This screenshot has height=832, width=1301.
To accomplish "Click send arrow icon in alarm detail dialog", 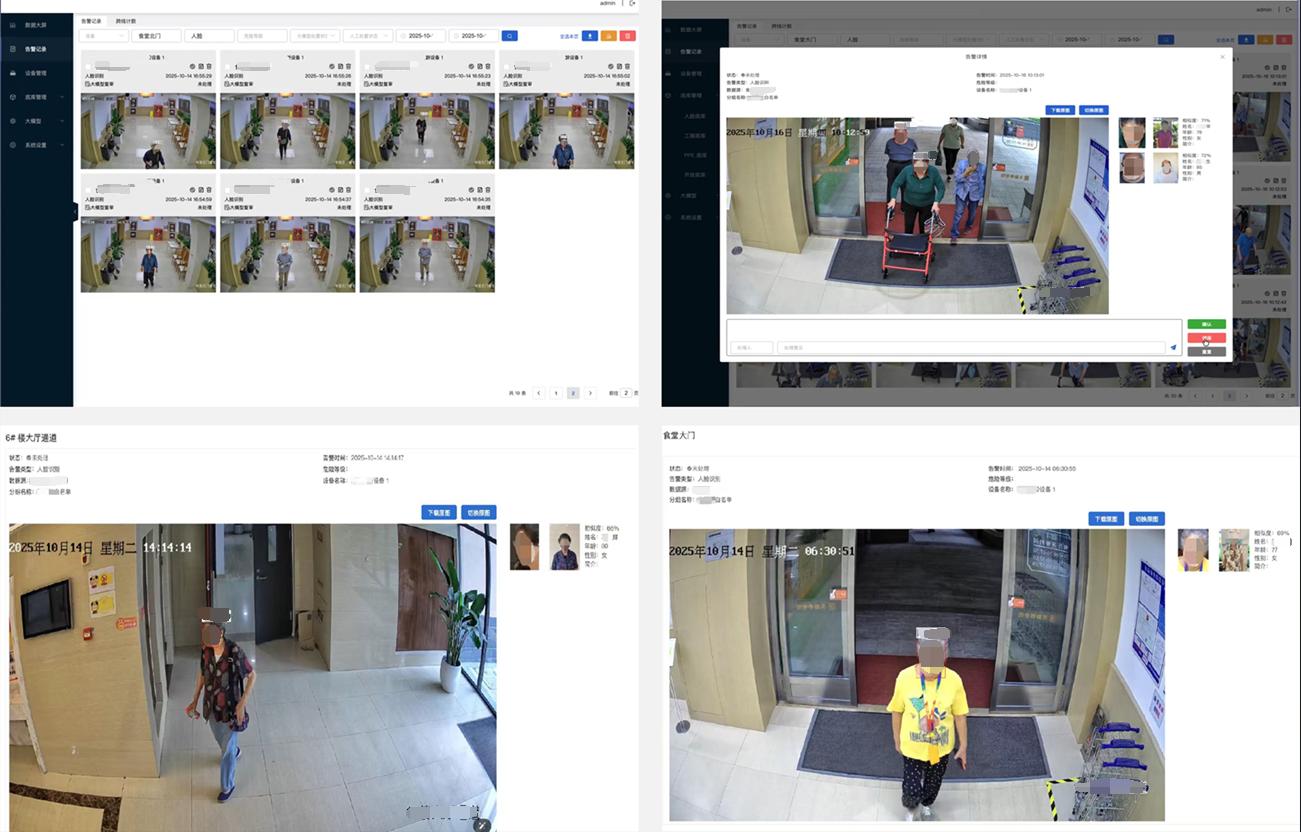I will pos(1173,348).
